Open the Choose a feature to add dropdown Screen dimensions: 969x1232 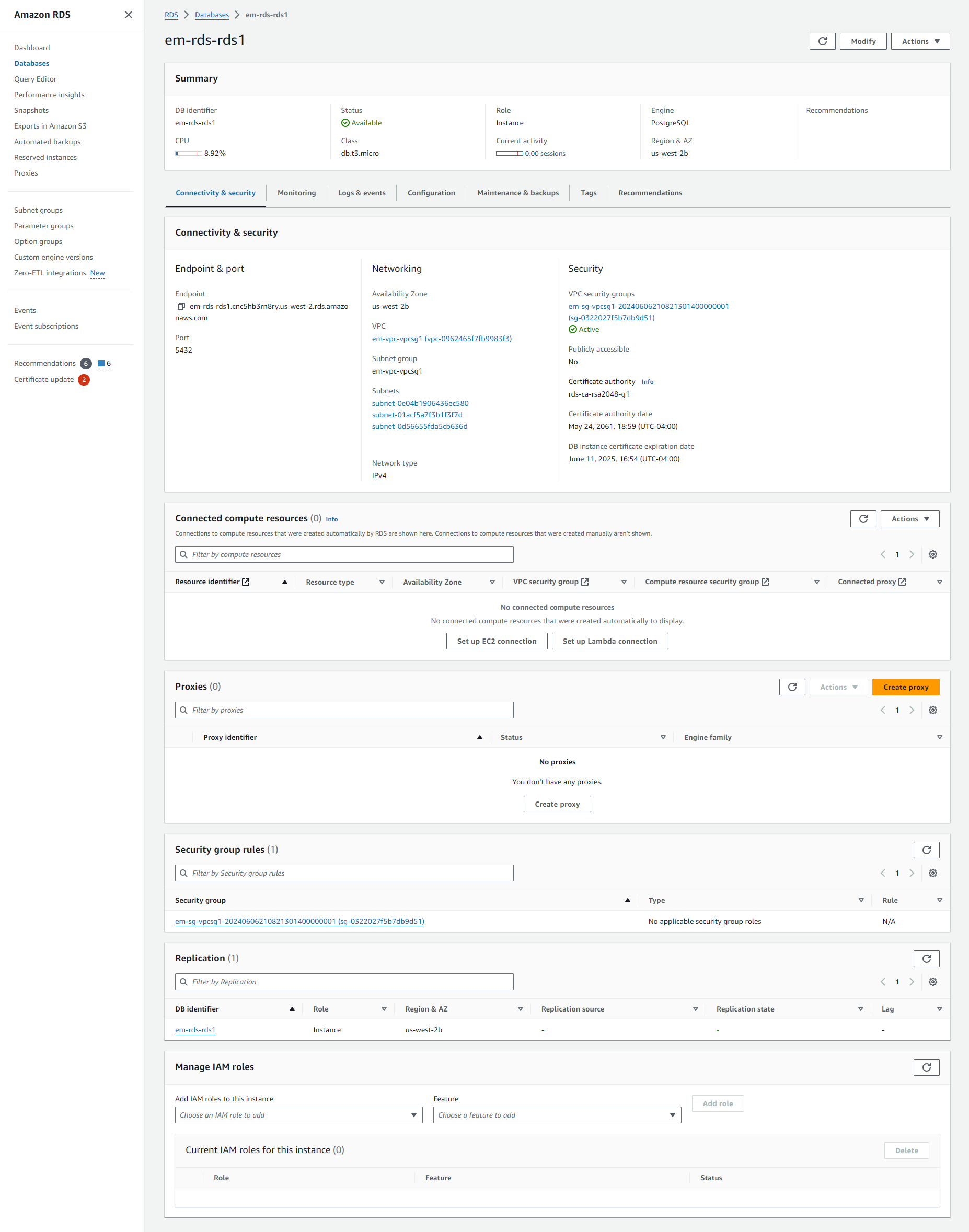click(x=557, y=1115)
